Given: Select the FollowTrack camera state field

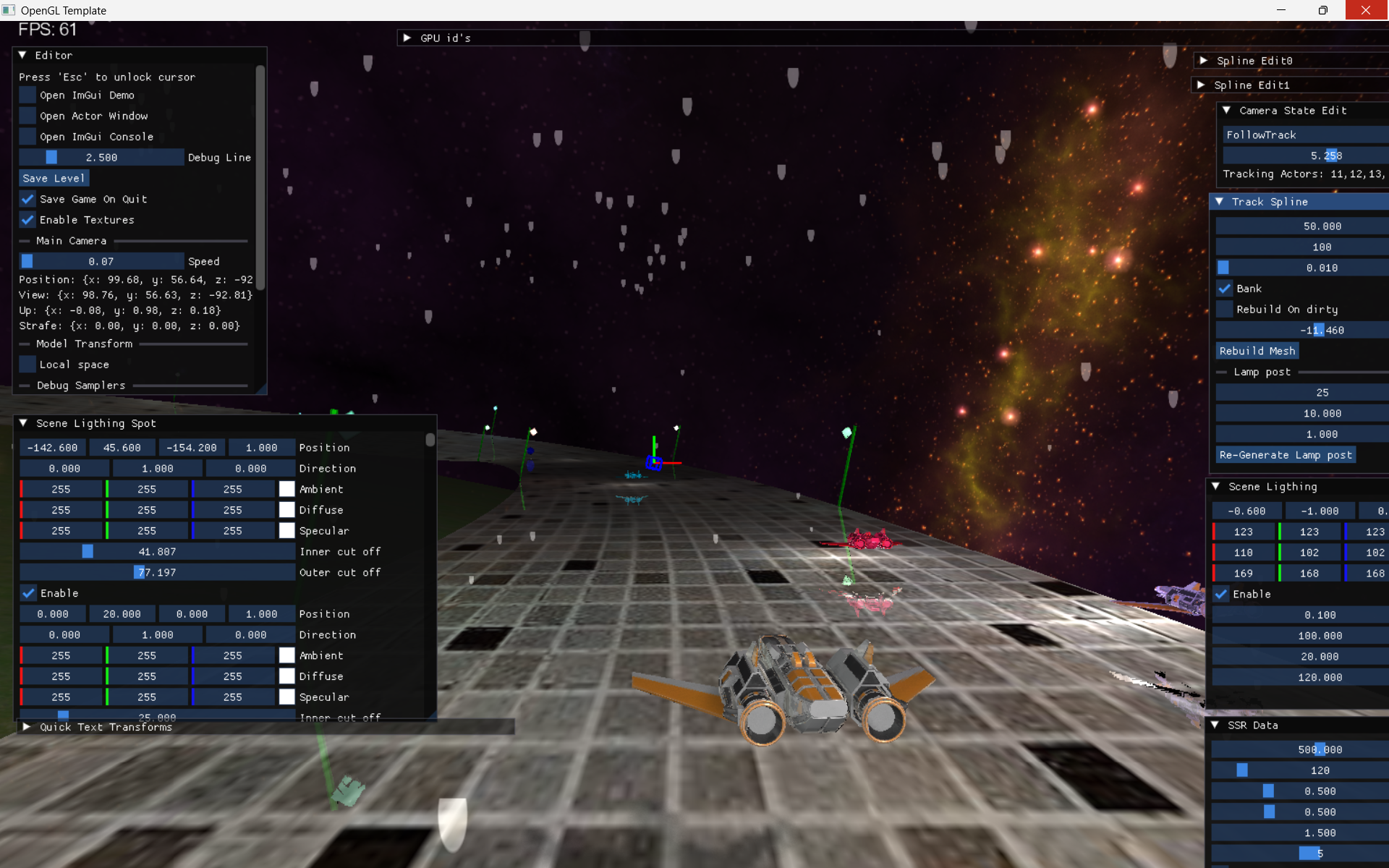Looking at the screenshot, I should pos(1304,135).
